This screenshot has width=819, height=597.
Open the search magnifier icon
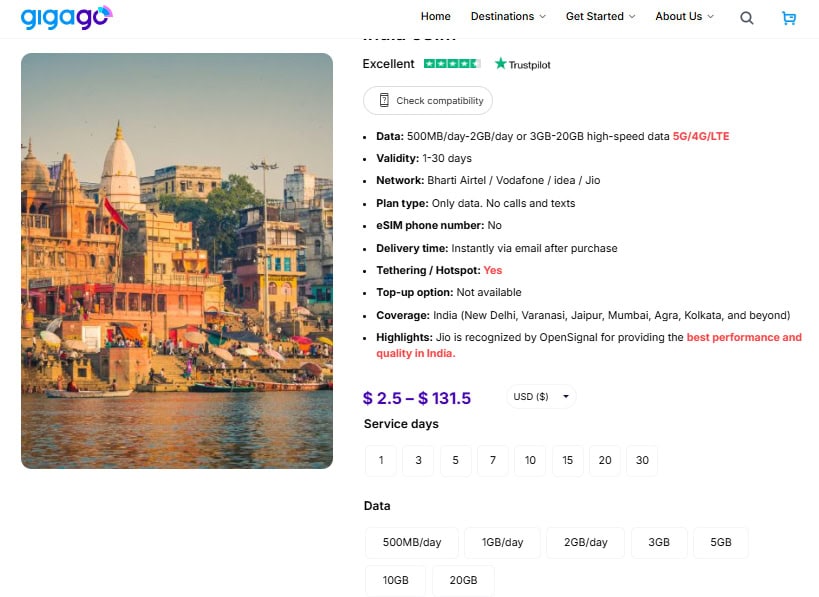pos(746,18)
